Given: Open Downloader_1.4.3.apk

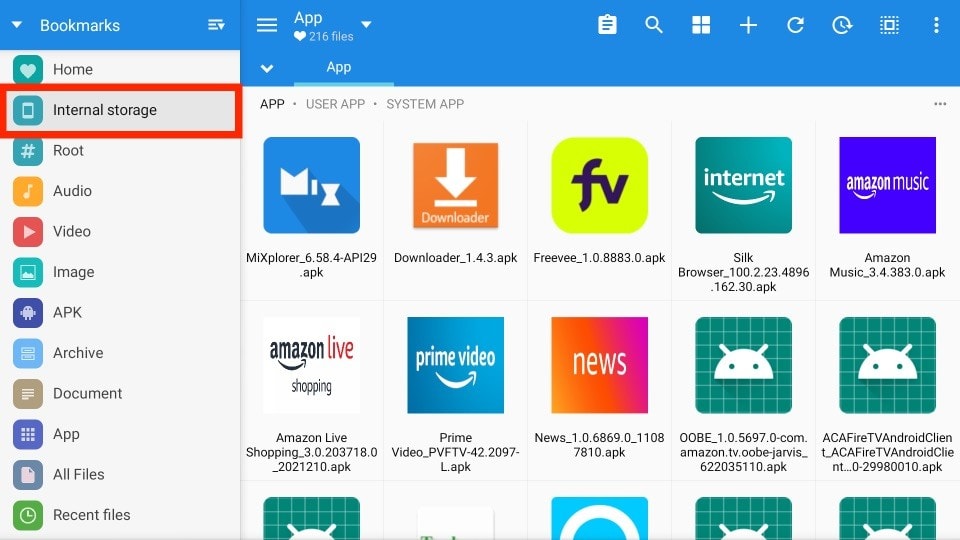Looking at the screenshot, I should 456,208.
